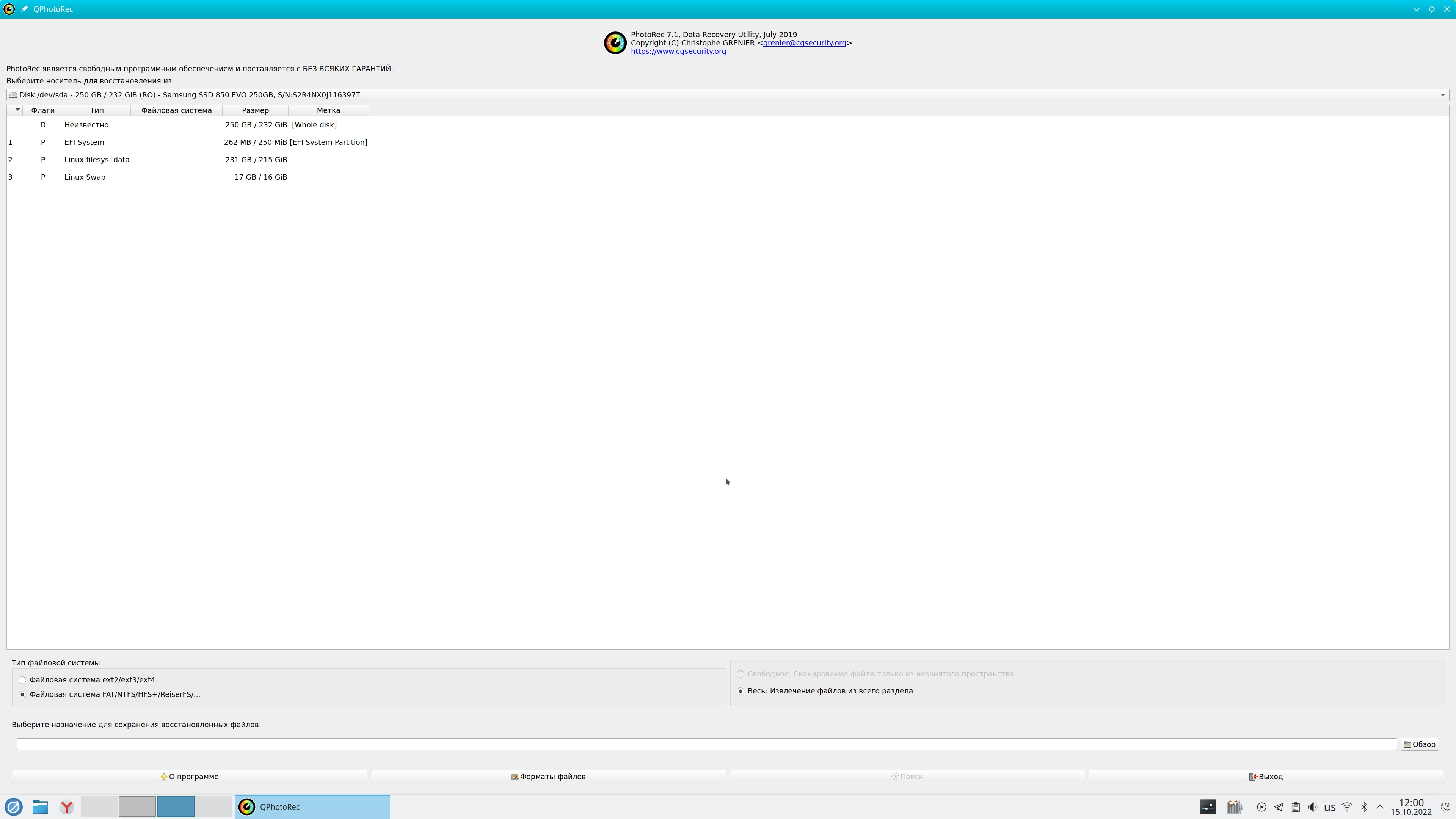Click the volume speaker tray icon
The width and height of the screenshot is (1456, 819).
point(1312,807)
